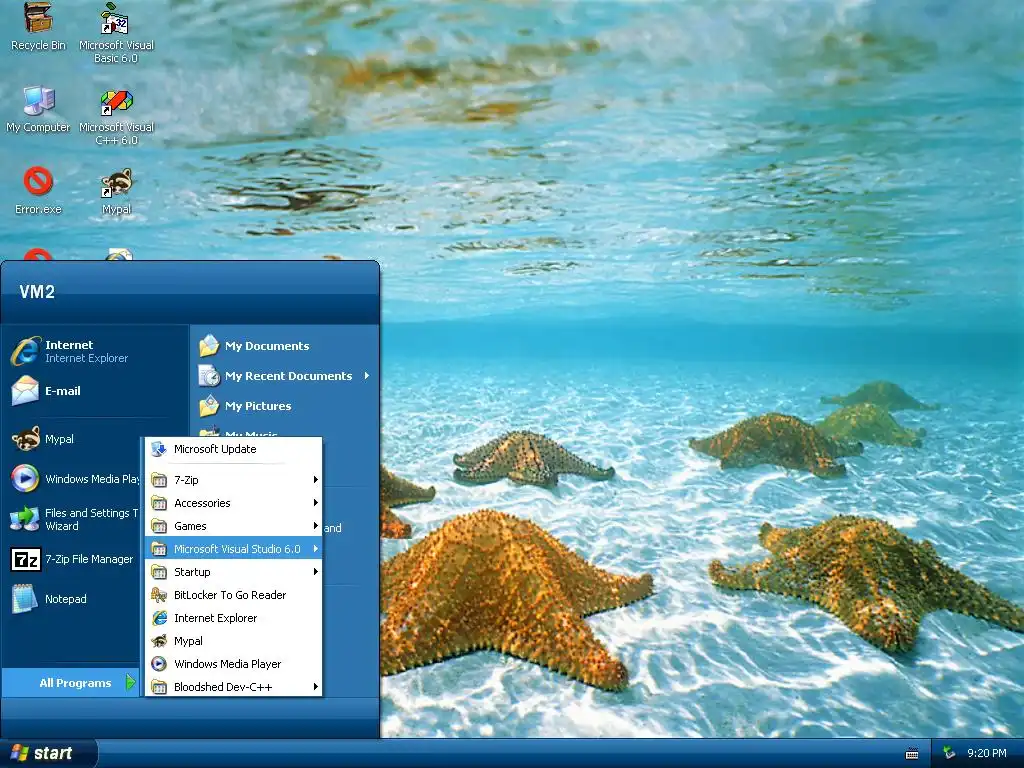This screenshot has height=768, width=1024.
Task: Click the keyboard icon in taskbar
Action: pyautogui.click(x=912, y=754)
